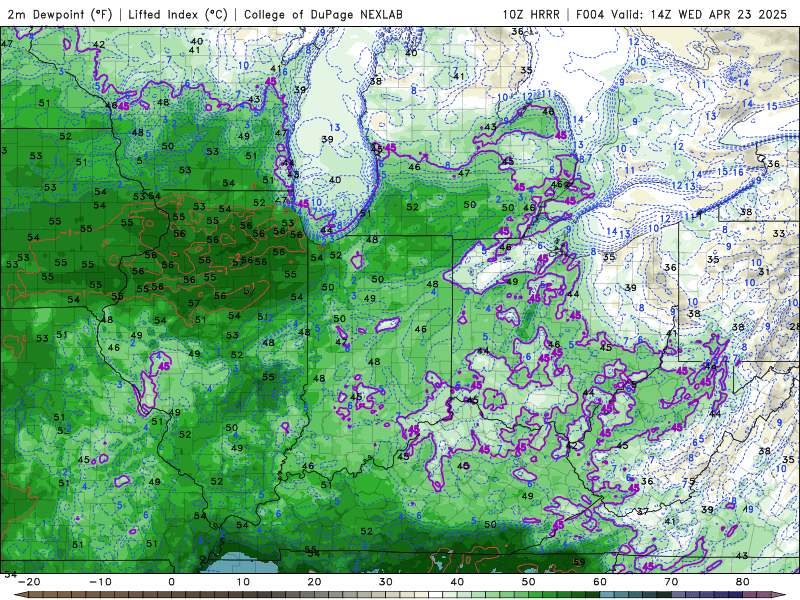
Task: Click the 'College of DuPage NEXLAB' label
Action: click(x=323, y=14)
